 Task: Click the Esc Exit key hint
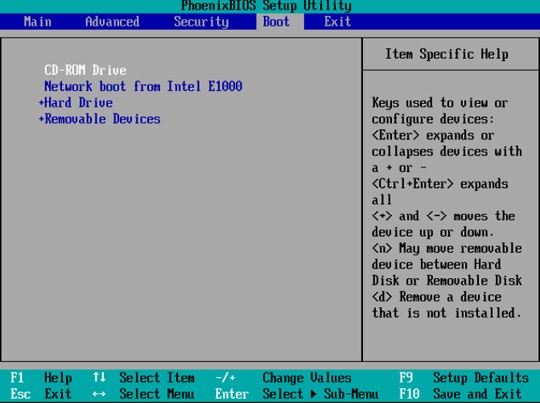[x=41, y=394]
